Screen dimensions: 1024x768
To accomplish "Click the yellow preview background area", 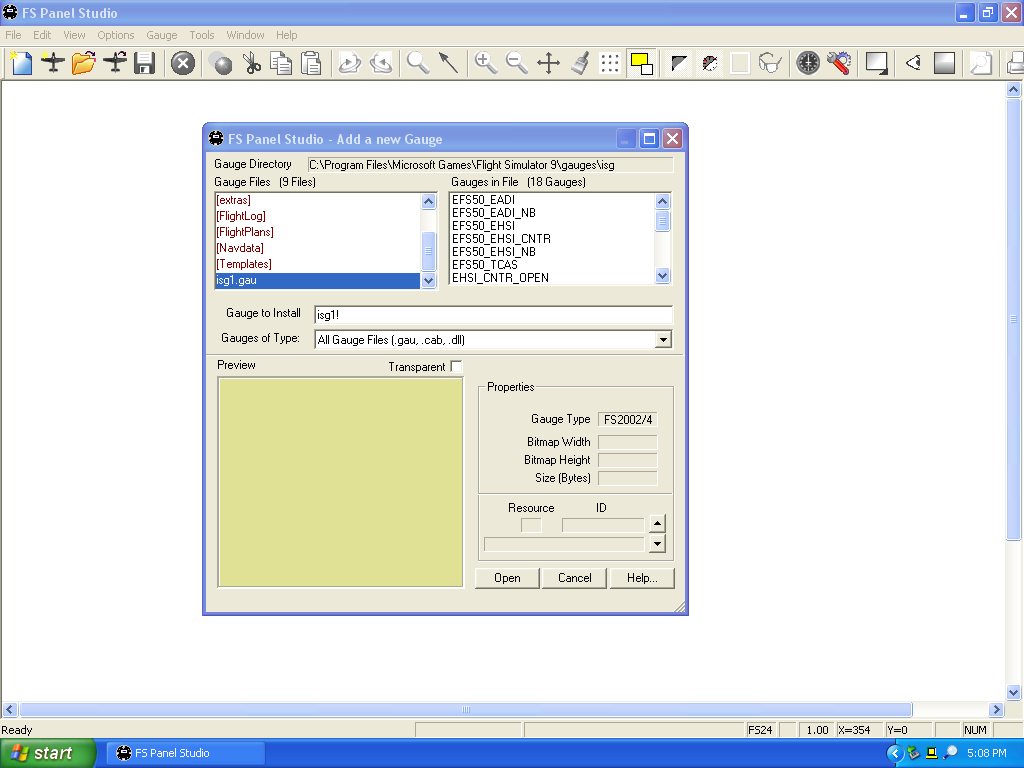I will (340, 482).
